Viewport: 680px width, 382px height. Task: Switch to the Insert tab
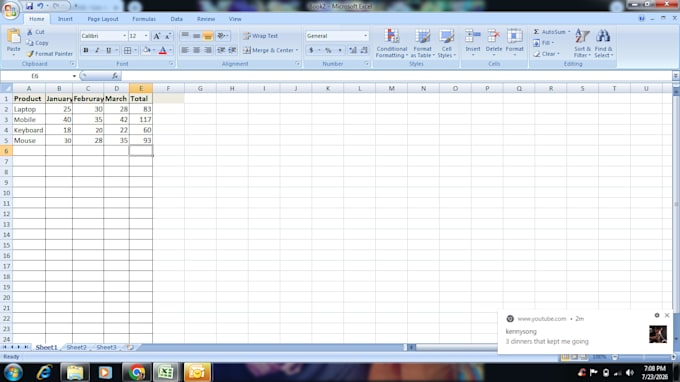65,19
